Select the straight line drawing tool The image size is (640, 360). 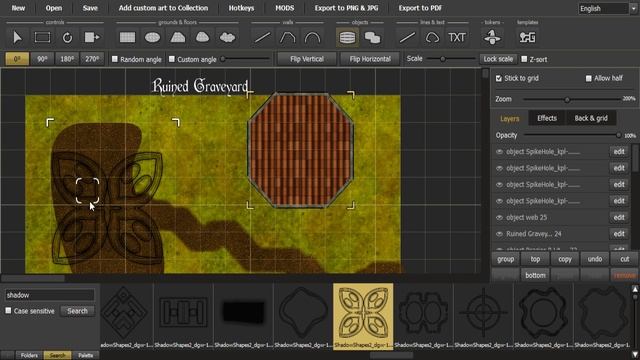[x=407, y=38]
